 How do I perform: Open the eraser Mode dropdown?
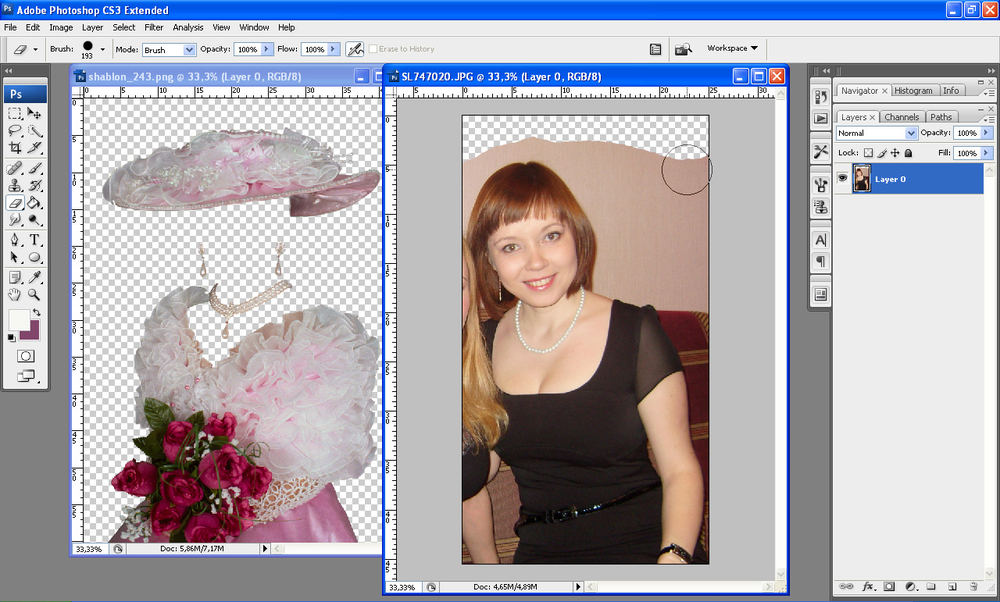[x=168, y=49]
